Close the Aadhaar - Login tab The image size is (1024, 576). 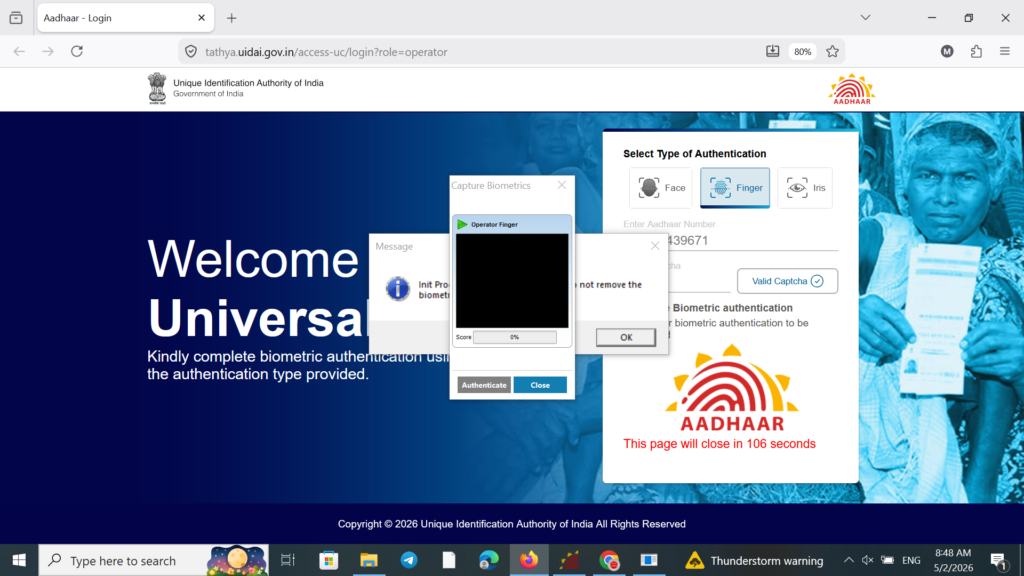coord(201,18)
